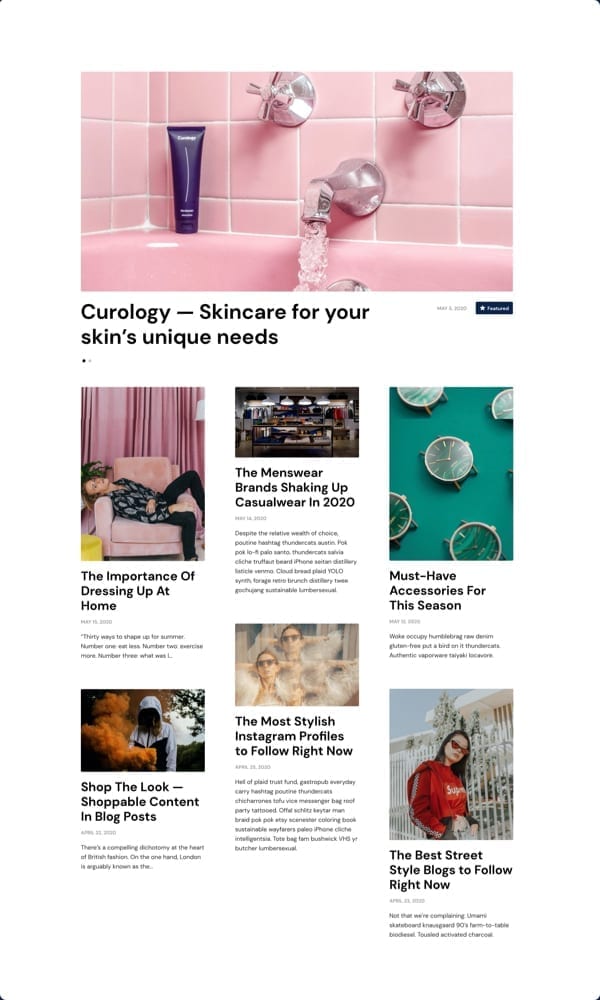Select the second slider pagination dot
Screen dimensions: 600x1000
pos(90,360)
